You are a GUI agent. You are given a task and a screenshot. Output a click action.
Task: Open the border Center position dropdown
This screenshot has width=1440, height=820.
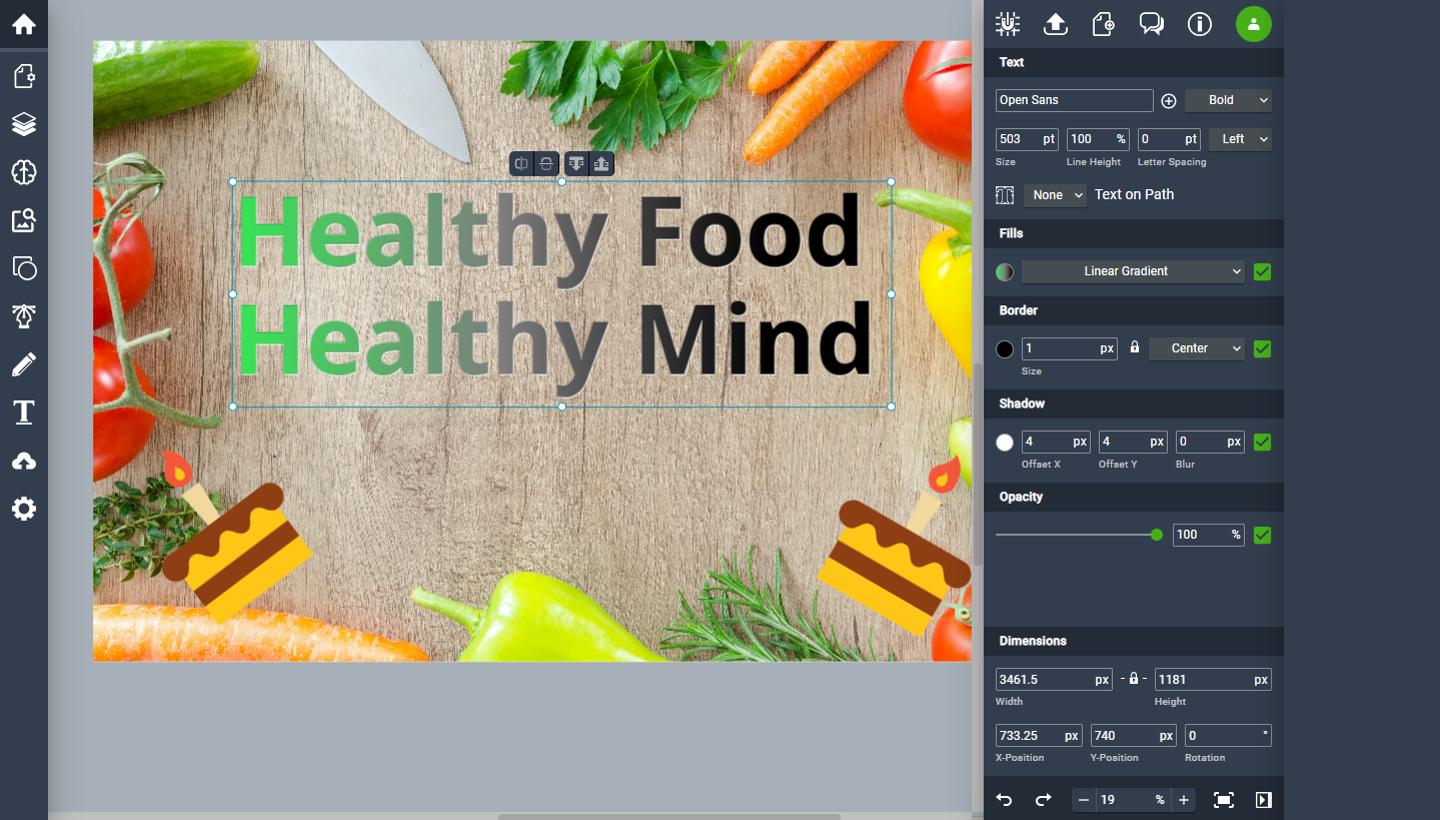[1196, 348]
